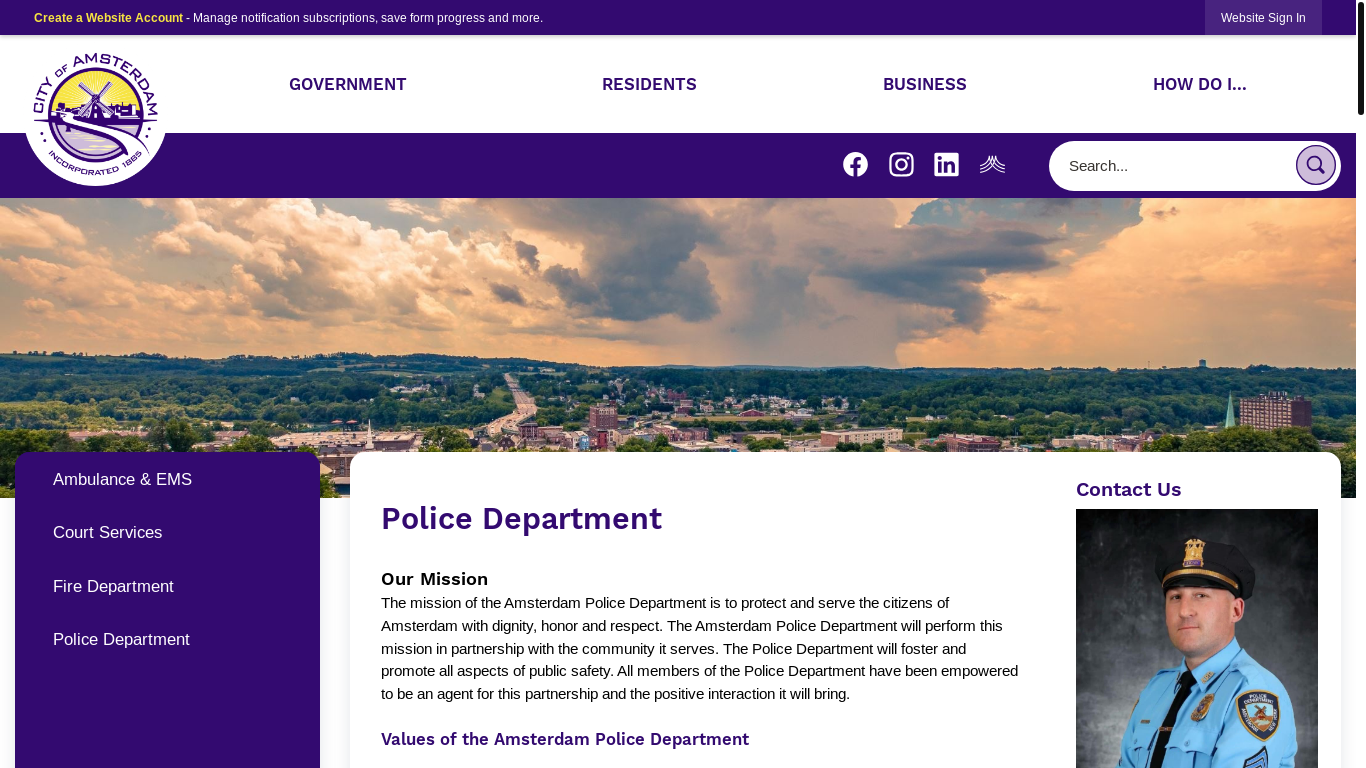Click Values of the Amsterdam Police Department heading
This screenshot has width=1366, height=768.
coord(565,739)
